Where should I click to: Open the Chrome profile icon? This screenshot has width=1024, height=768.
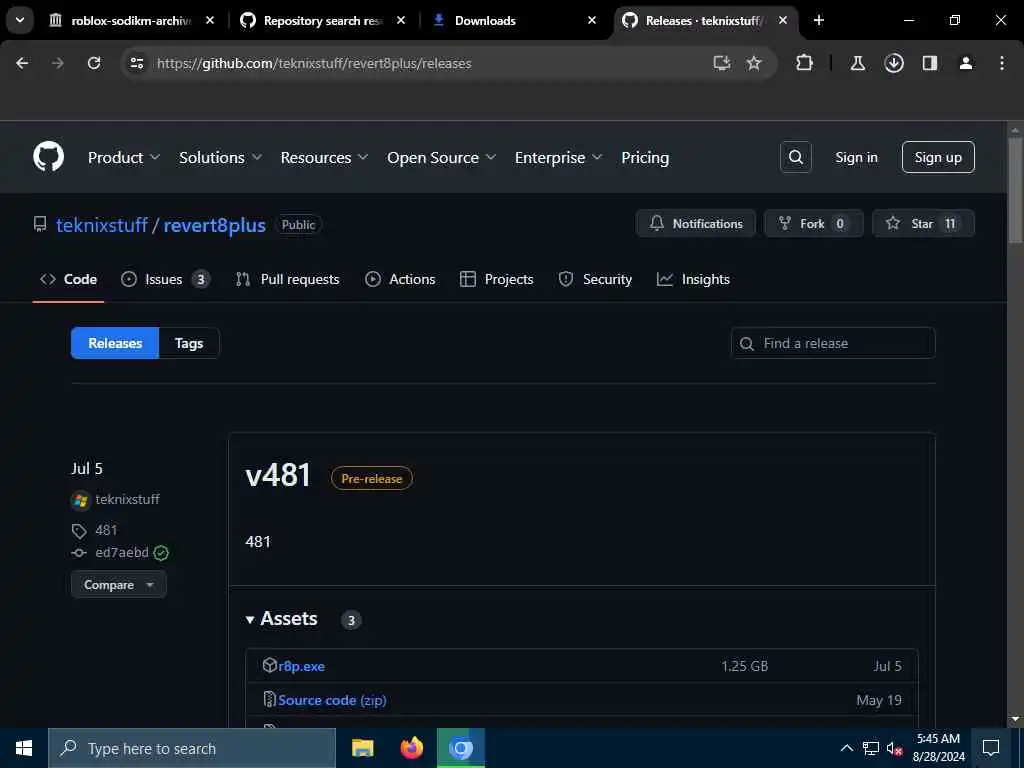(x=966, y=63)
